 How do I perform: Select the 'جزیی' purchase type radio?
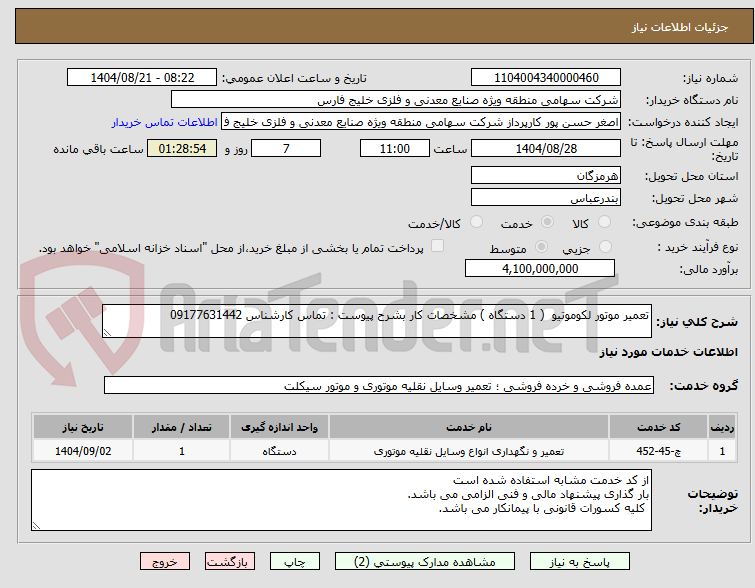(605, 247)
